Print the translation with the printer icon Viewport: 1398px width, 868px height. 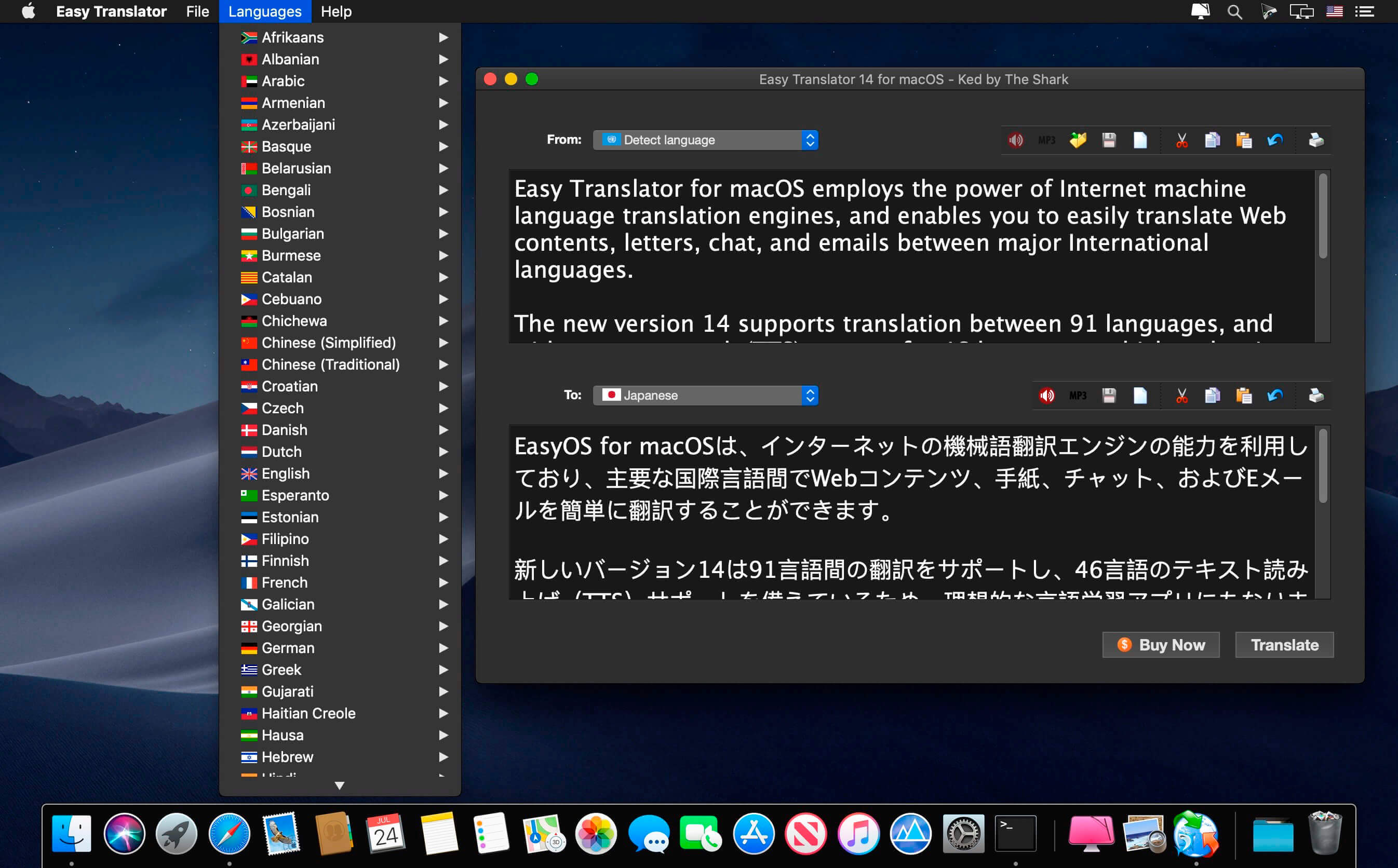click(x=1316, y=395)
